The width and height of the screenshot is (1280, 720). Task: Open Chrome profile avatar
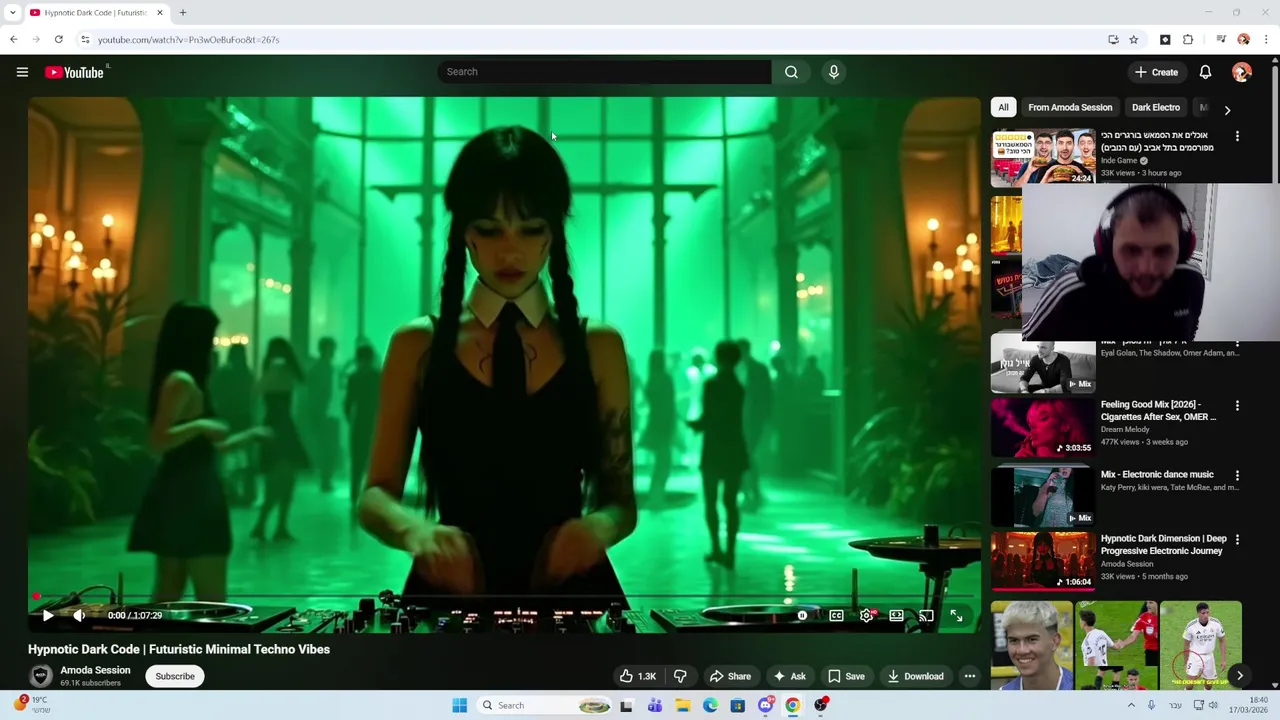click(x=1243, y=40)
